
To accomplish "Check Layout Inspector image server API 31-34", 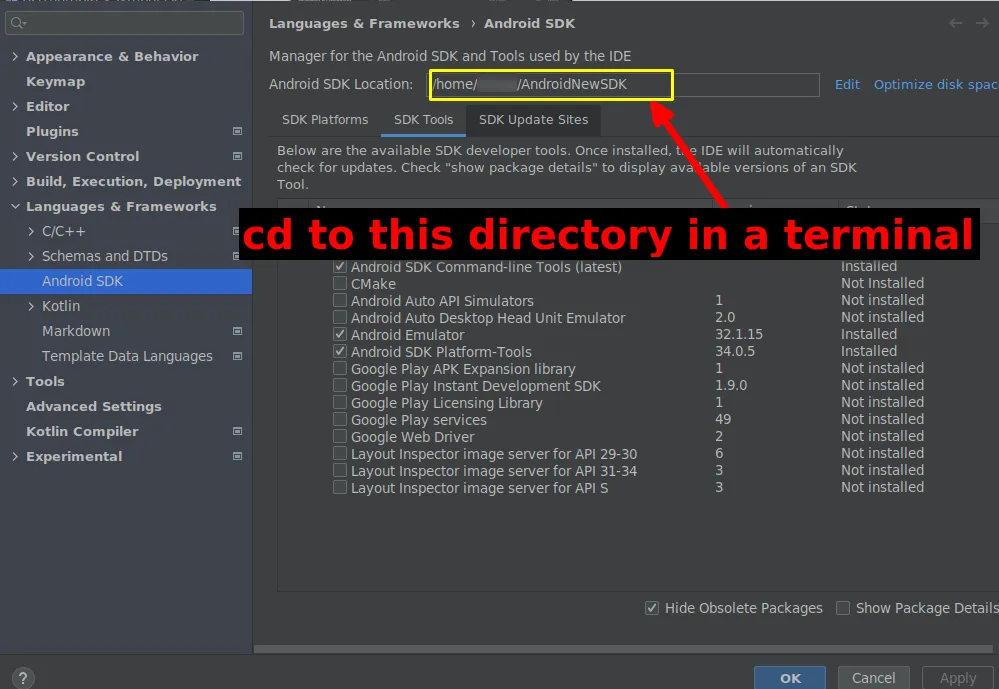I will (x=340, y=470).
